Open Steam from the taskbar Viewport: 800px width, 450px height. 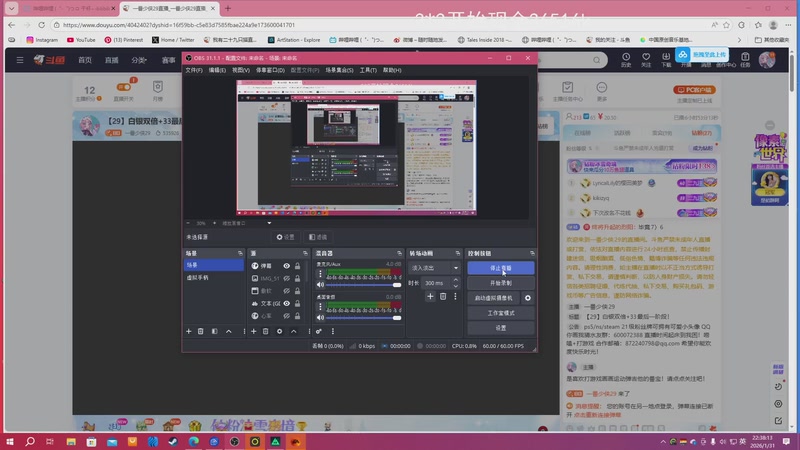pyautogui.click(x=173, y=441)
